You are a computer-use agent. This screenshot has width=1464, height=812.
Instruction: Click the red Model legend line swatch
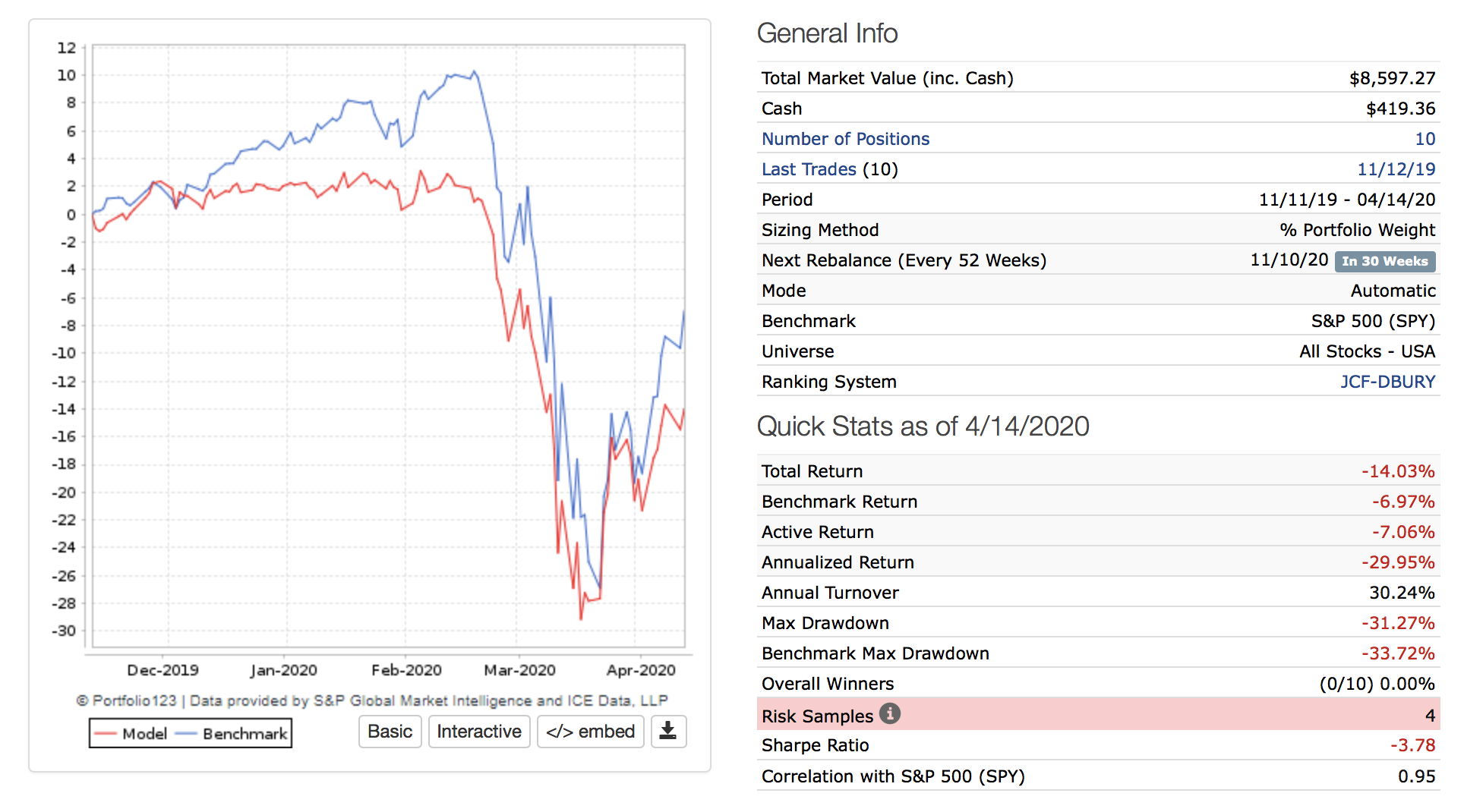pyautogui.click(x=106, y=734)
